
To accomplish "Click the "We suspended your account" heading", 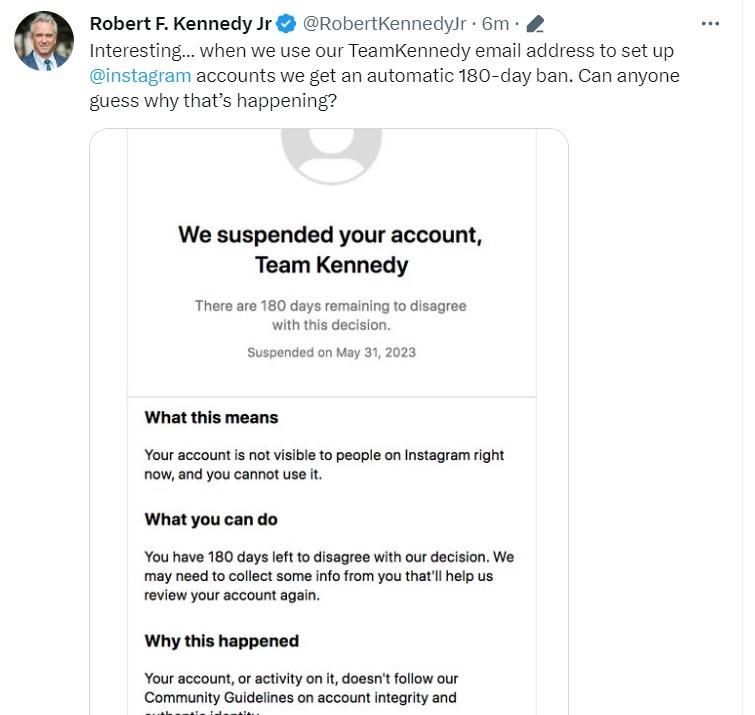I will (330, 236).
